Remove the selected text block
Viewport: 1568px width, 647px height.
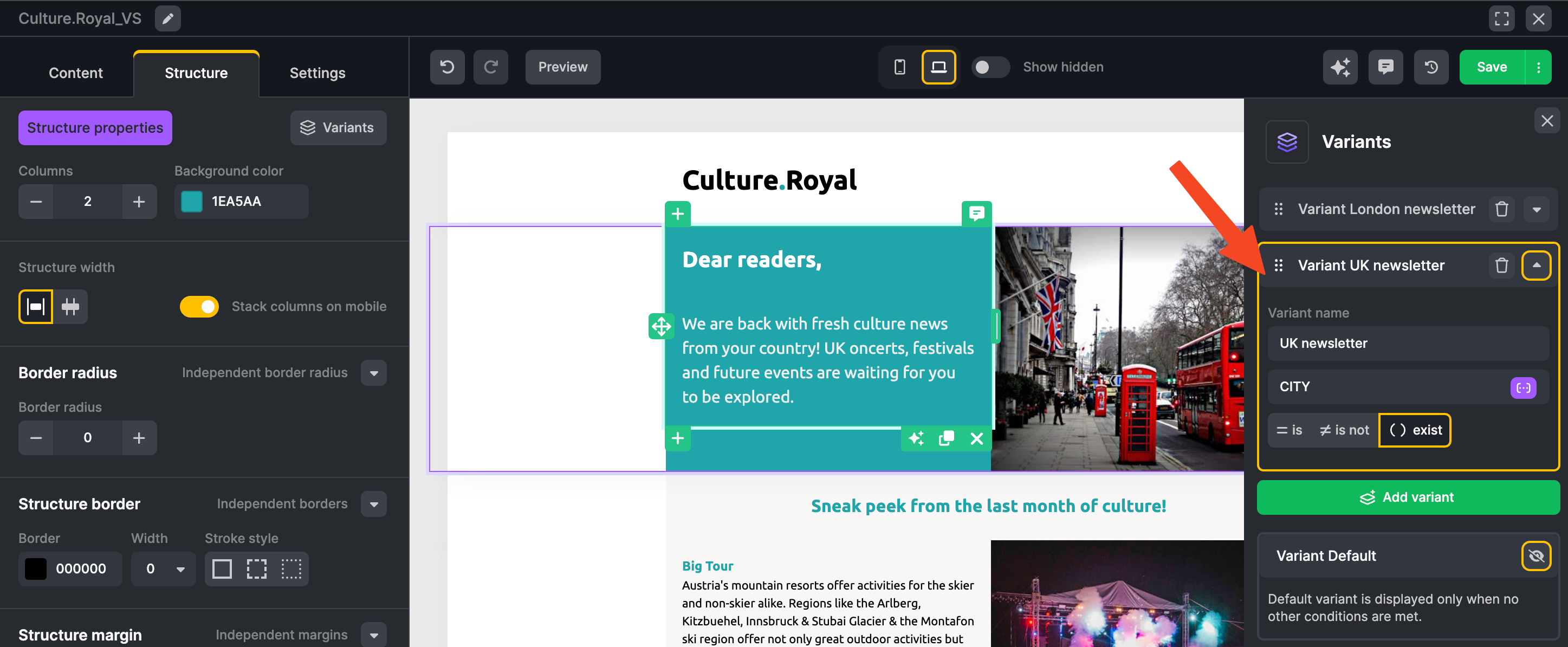(x=976, y=438)
